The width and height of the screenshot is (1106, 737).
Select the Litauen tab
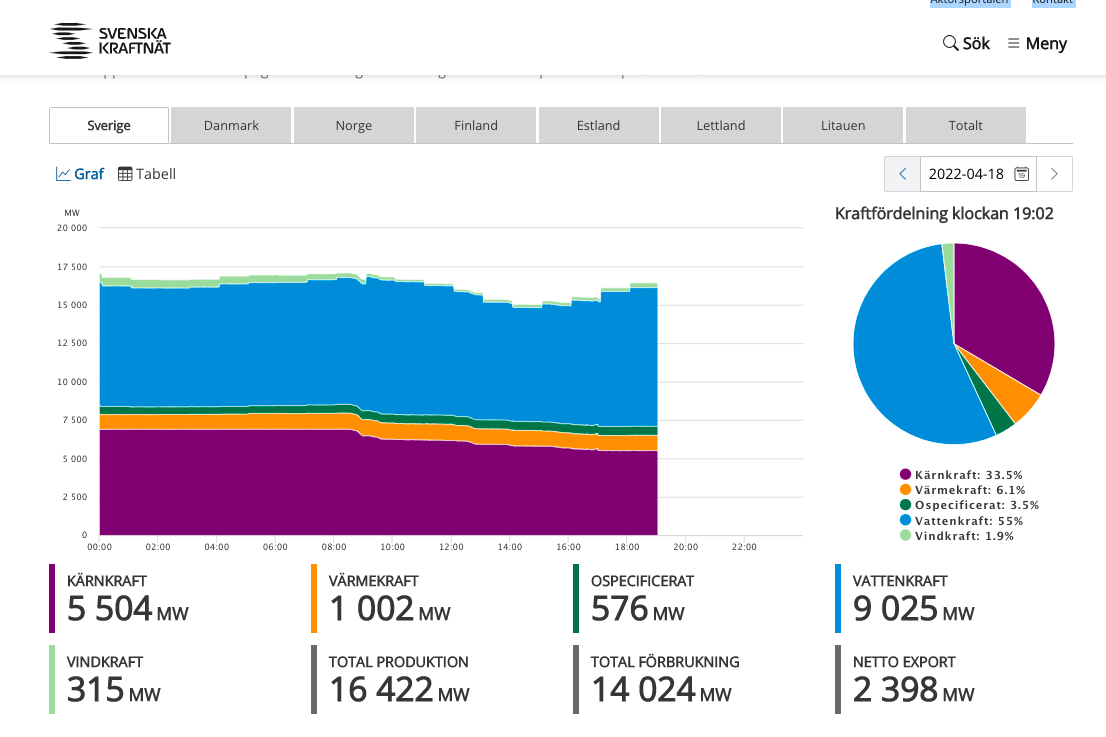pos(843,126)
